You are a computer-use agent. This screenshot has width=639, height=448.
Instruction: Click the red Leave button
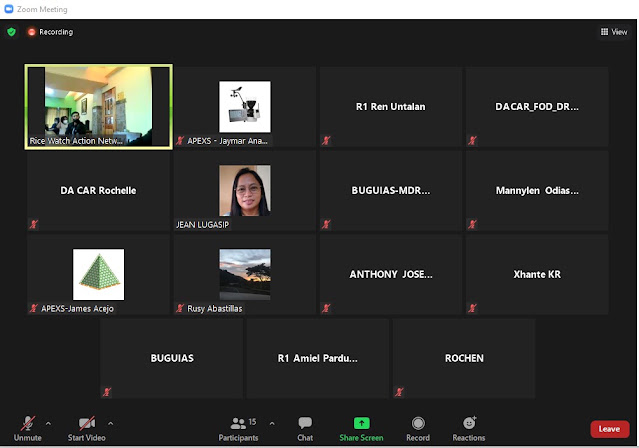point(609,429)
